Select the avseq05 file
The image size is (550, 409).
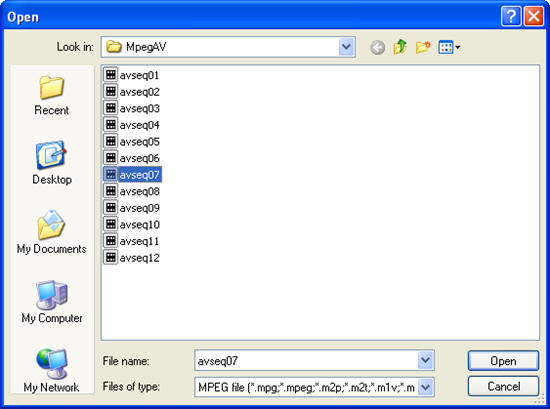[x=132, y=141]
